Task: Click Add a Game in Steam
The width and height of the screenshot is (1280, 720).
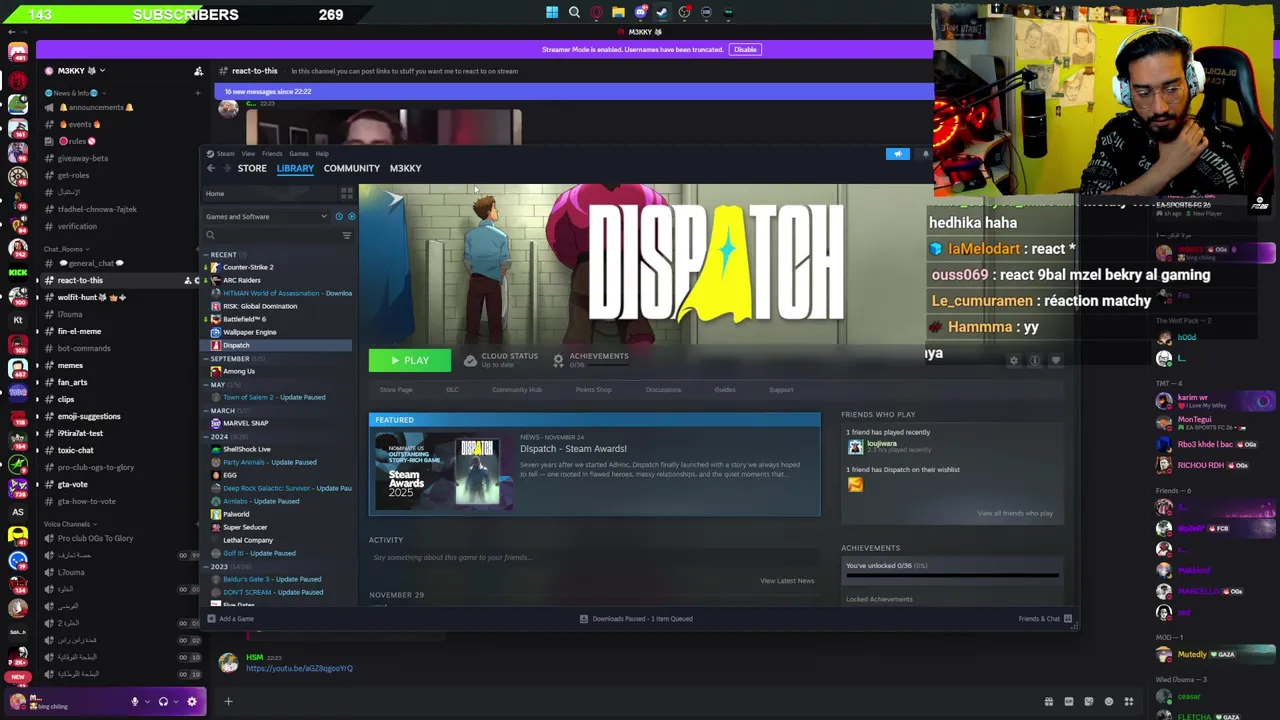Action: (230, 619)
